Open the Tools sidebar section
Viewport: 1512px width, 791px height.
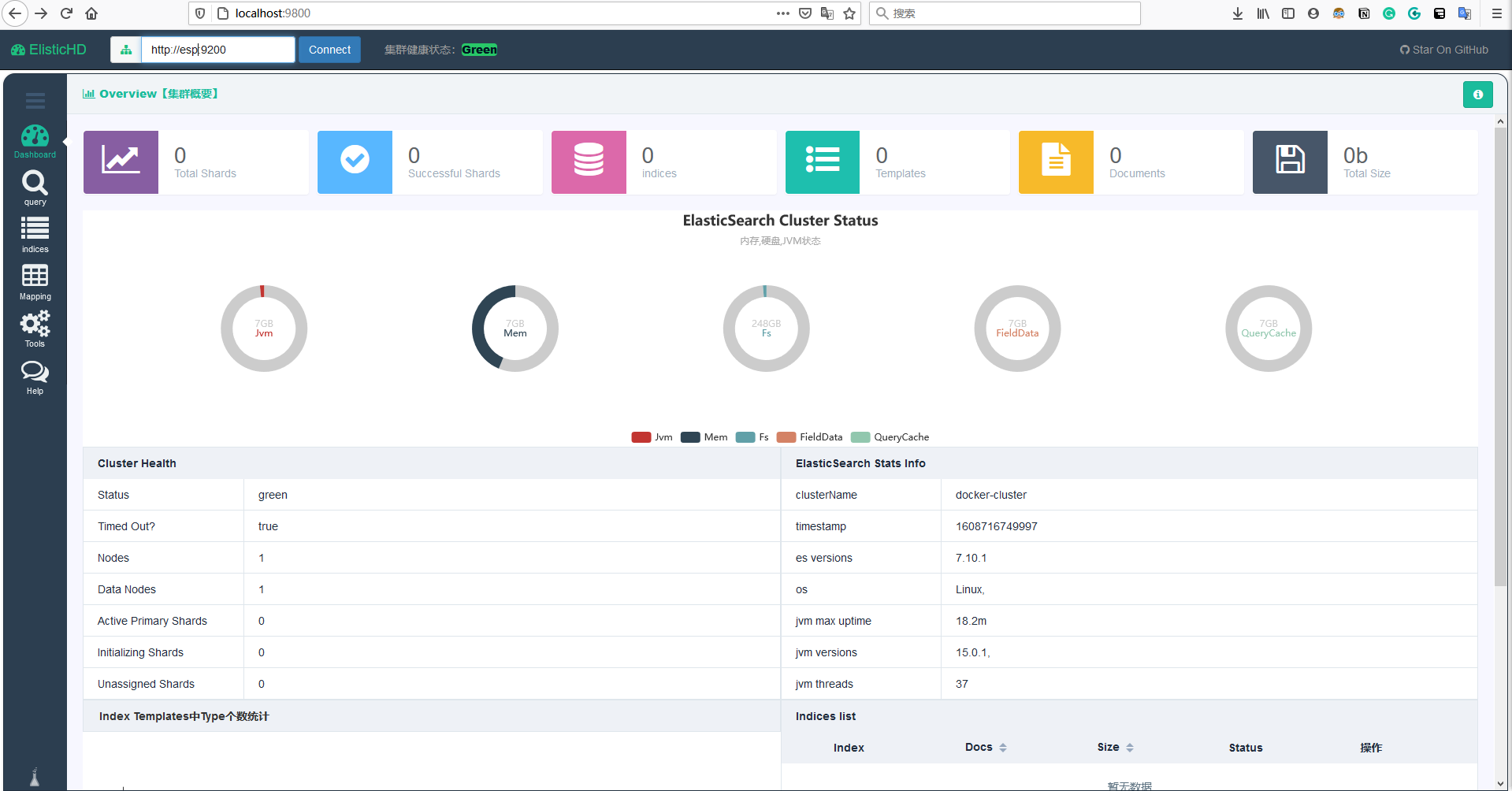coord(35,329)
